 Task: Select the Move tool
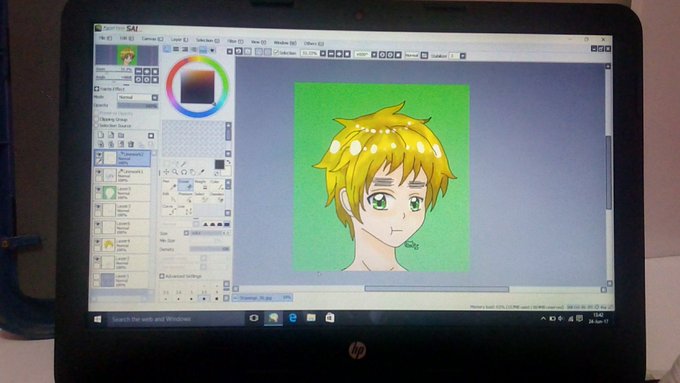point(166,172)
